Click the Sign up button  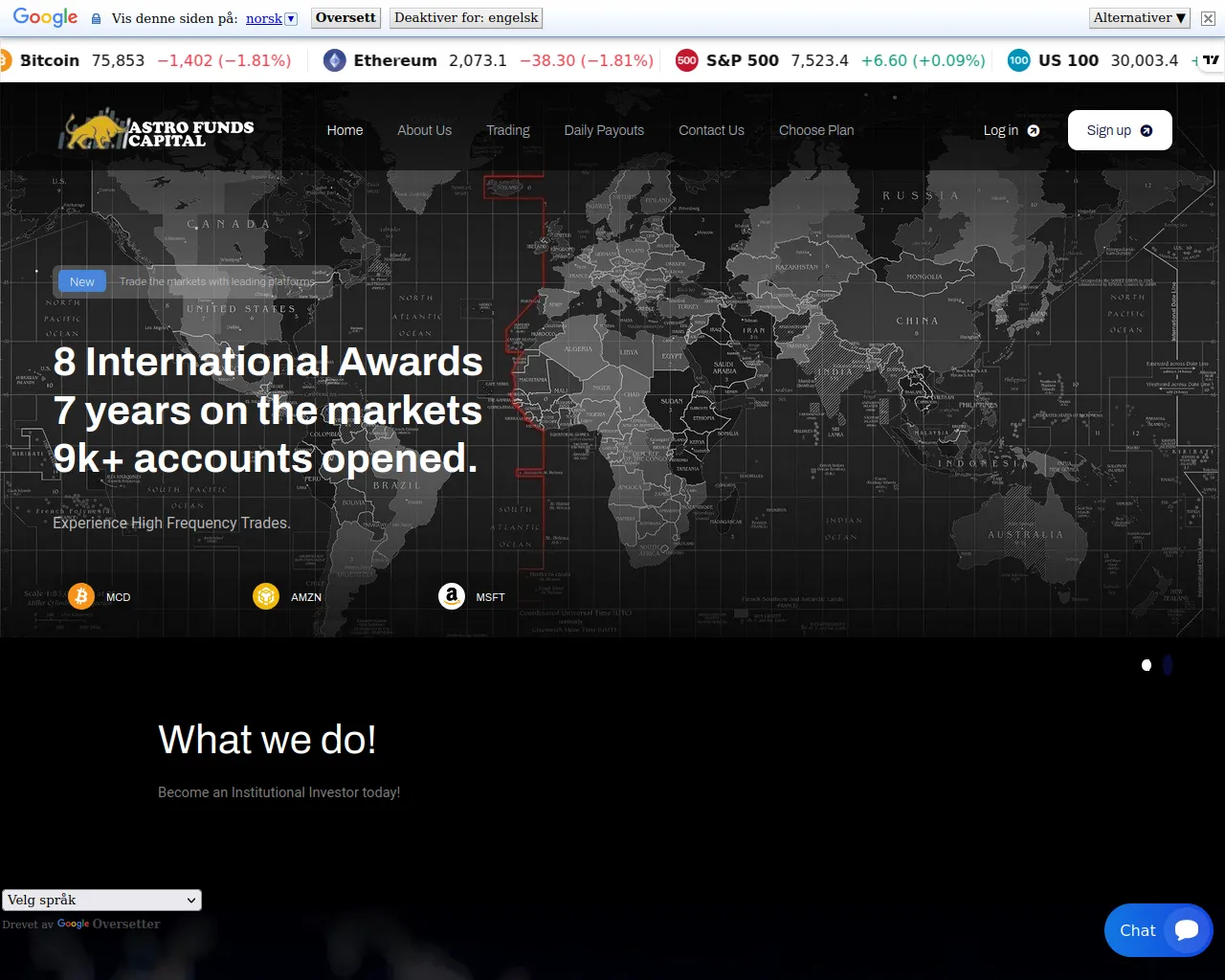pos(1120,130)
